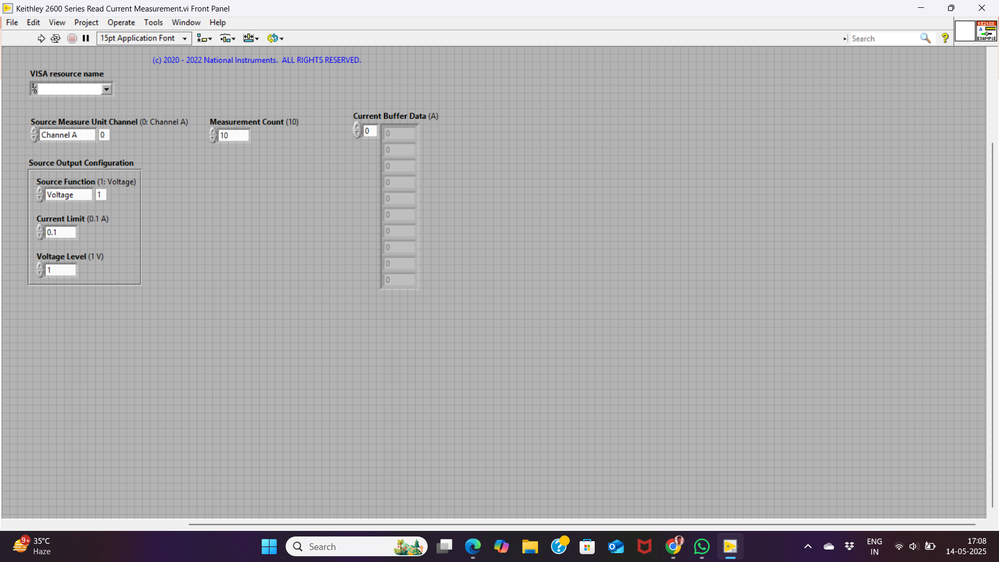Screen dimensions: 999x562
Task: Click the Measurement Count input field
Action: pos(233,135)
